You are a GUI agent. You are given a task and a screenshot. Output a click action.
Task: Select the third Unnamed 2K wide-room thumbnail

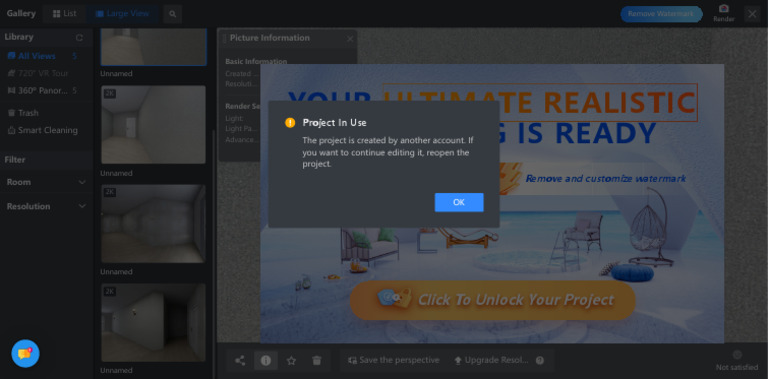point(153,224)
